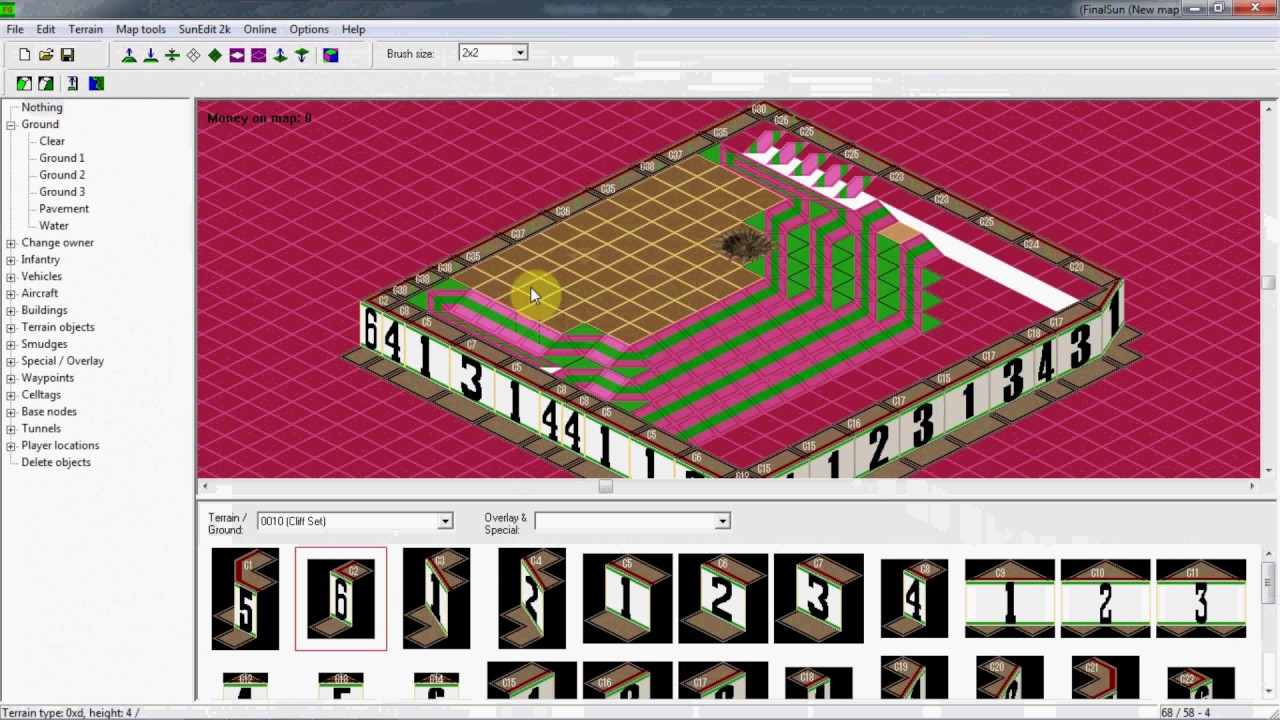The height and width of the screenshot is (720, 1280).
Task: Expand the Terrain objects tree node
Action: (11, 328)
